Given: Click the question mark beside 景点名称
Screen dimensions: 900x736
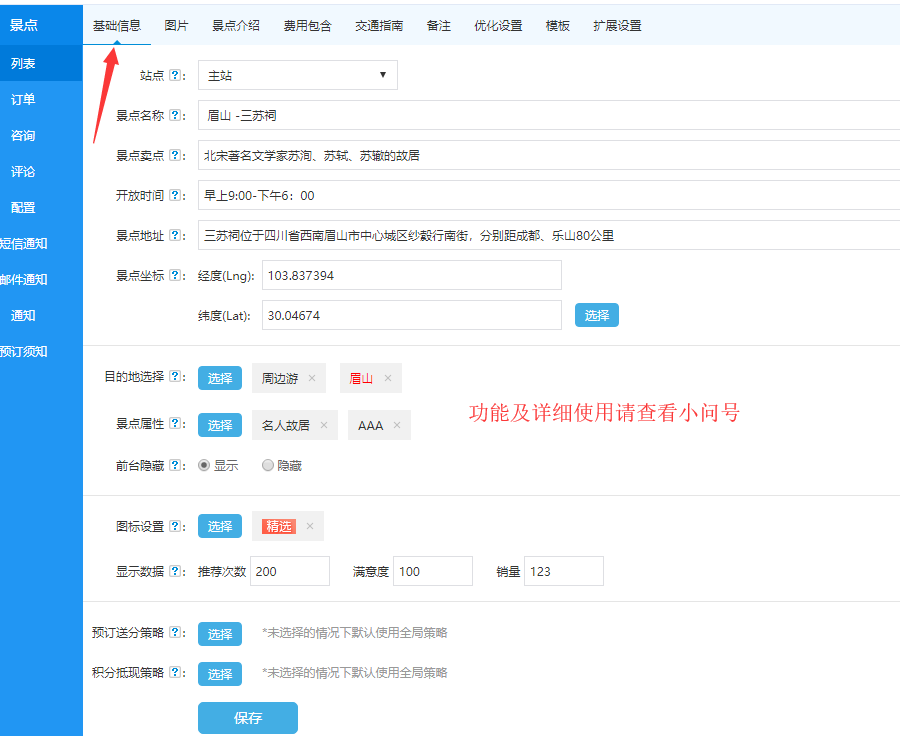Looking at the screenshot, I should [175, 116].
